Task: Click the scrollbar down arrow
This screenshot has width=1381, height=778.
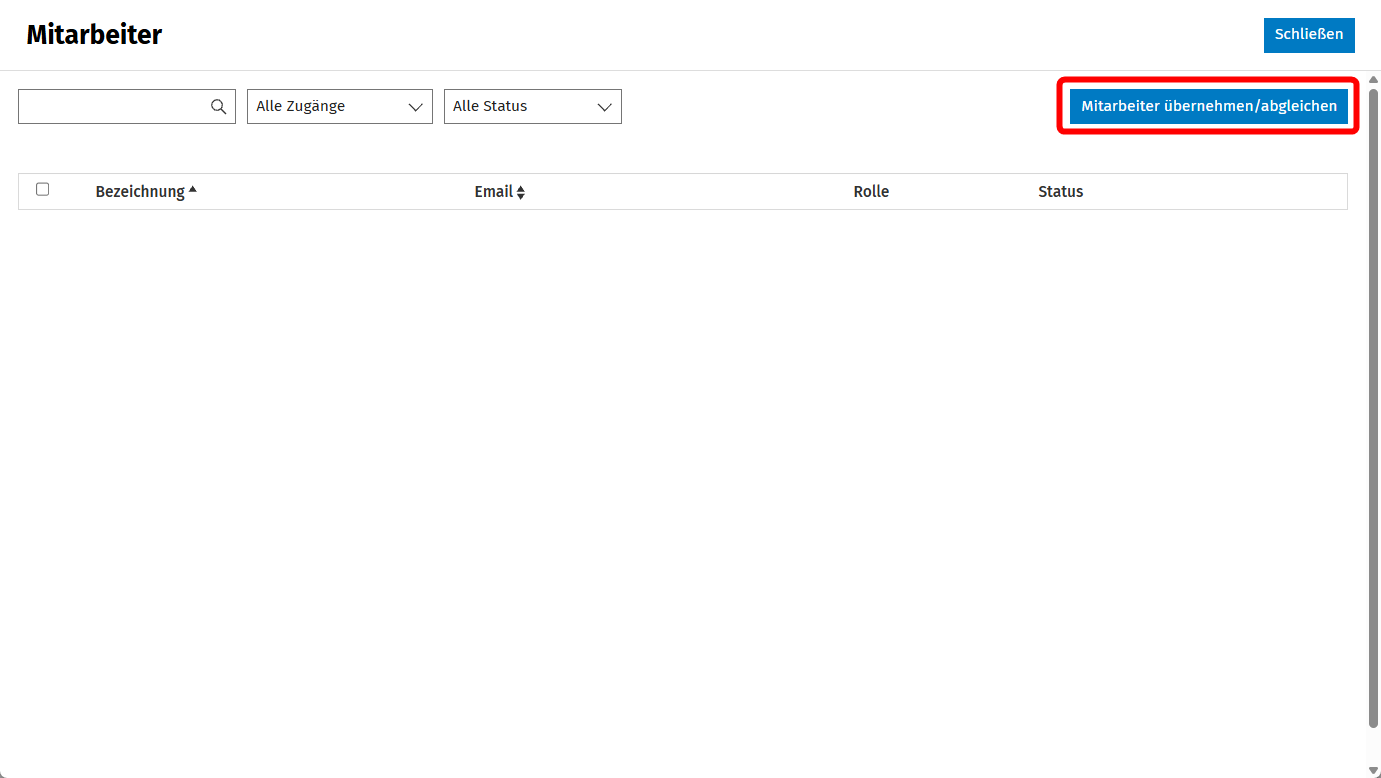Action: pos(1373,769)
